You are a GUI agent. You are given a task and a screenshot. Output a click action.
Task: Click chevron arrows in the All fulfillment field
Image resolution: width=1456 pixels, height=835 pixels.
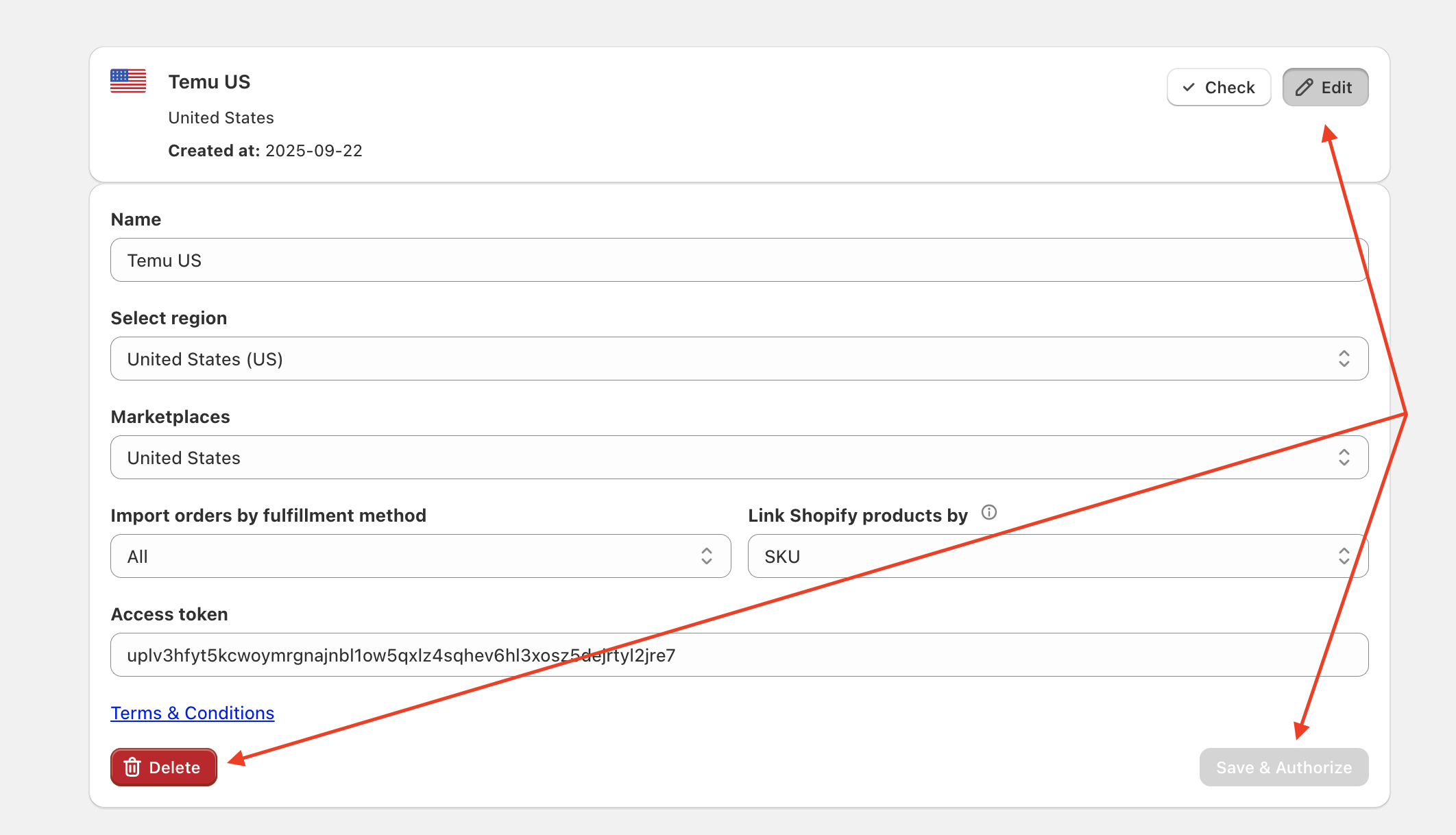(x=706, y=556)
